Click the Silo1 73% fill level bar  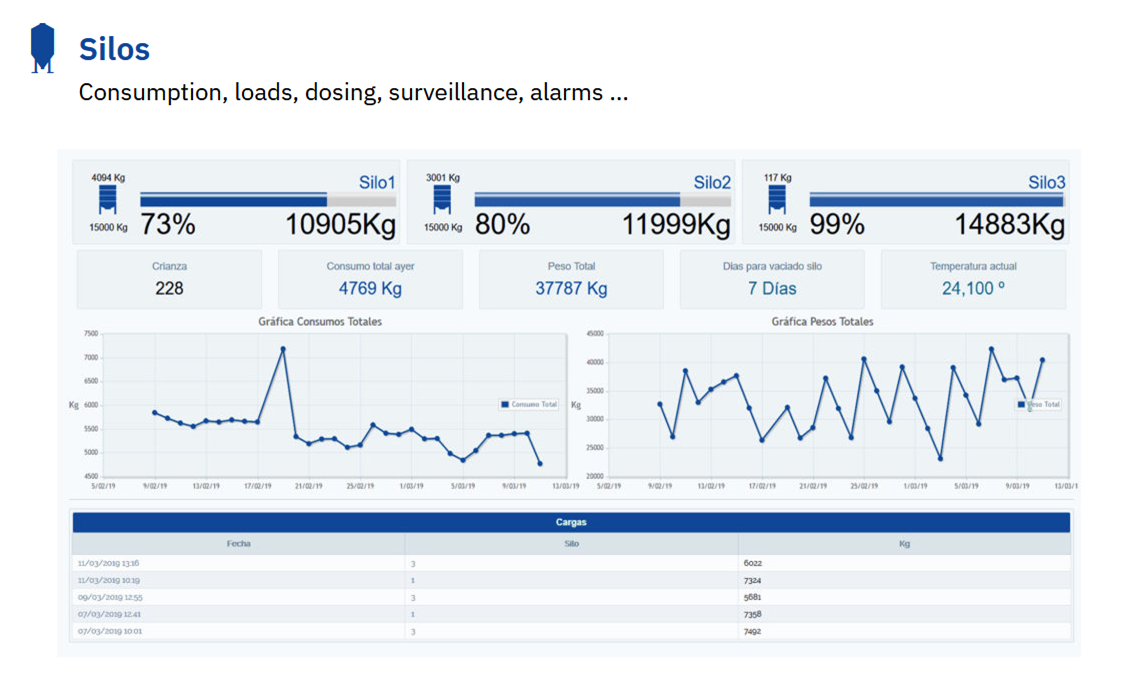pos(233,200)
